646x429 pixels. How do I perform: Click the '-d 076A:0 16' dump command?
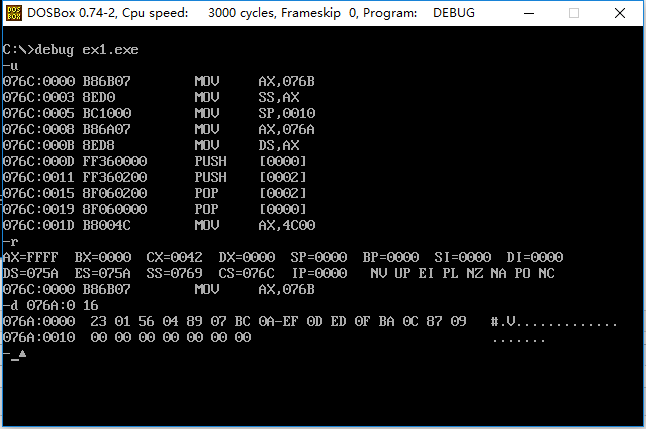coord(50,306)
